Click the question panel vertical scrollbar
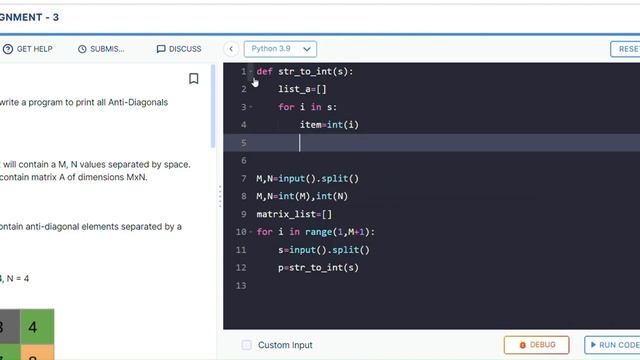The width and height of the screenshot is (640, 360). point(213,106)
